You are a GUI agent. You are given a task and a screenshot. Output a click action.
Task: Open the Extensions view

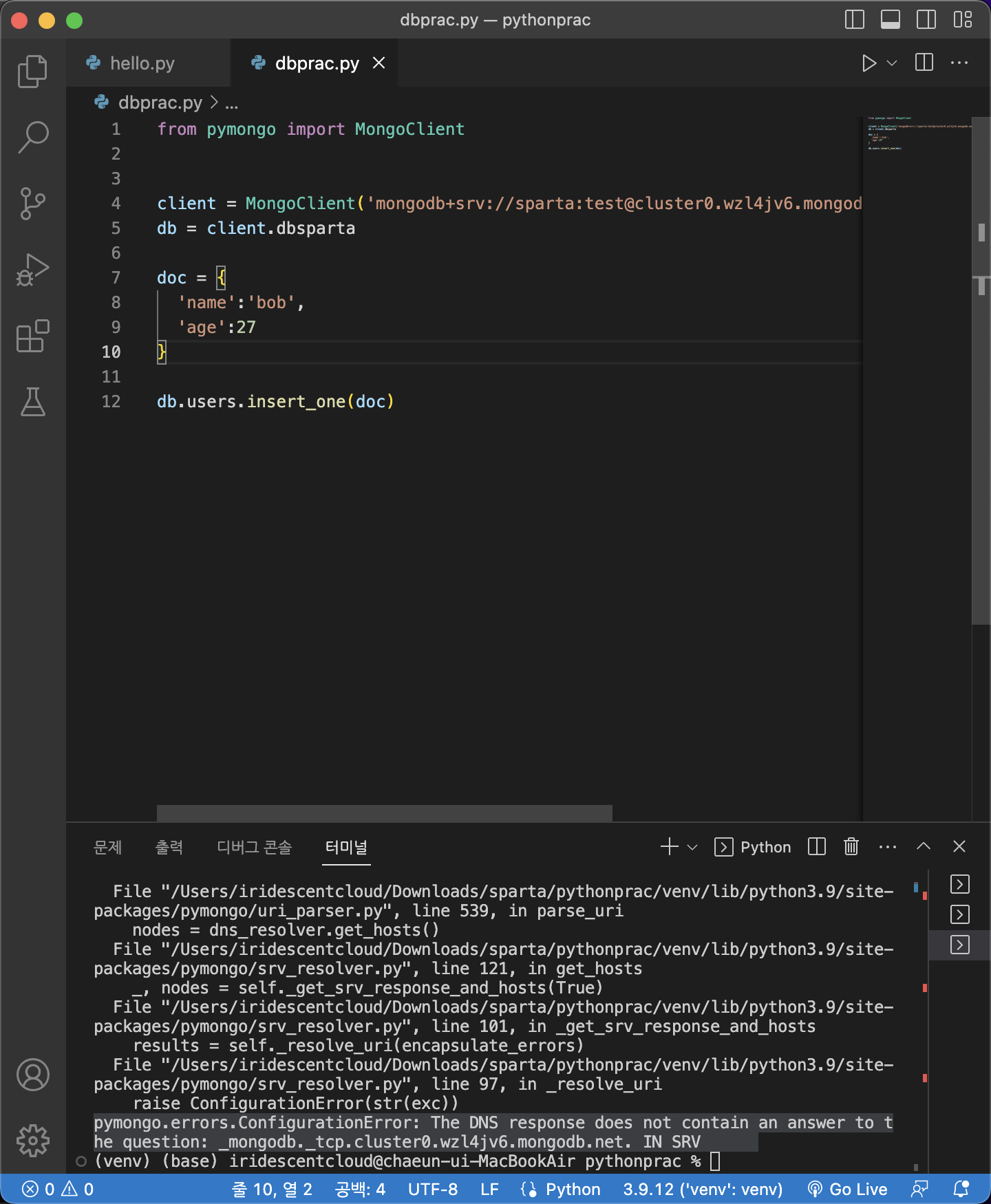(32, 336)
